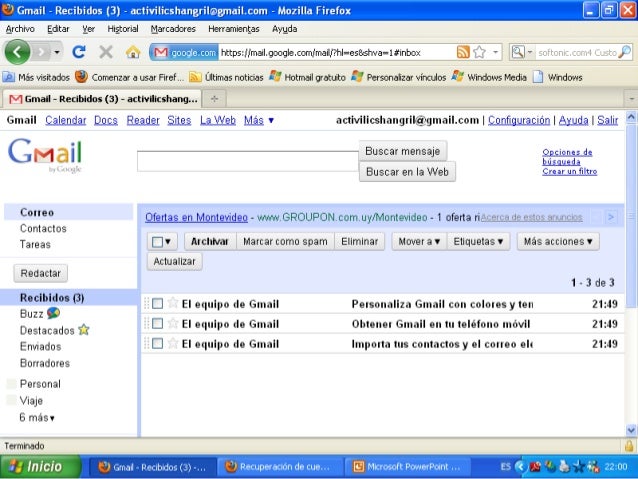
Task: Check the Obtener Gmail message checkbox
Action: (157, 324)
